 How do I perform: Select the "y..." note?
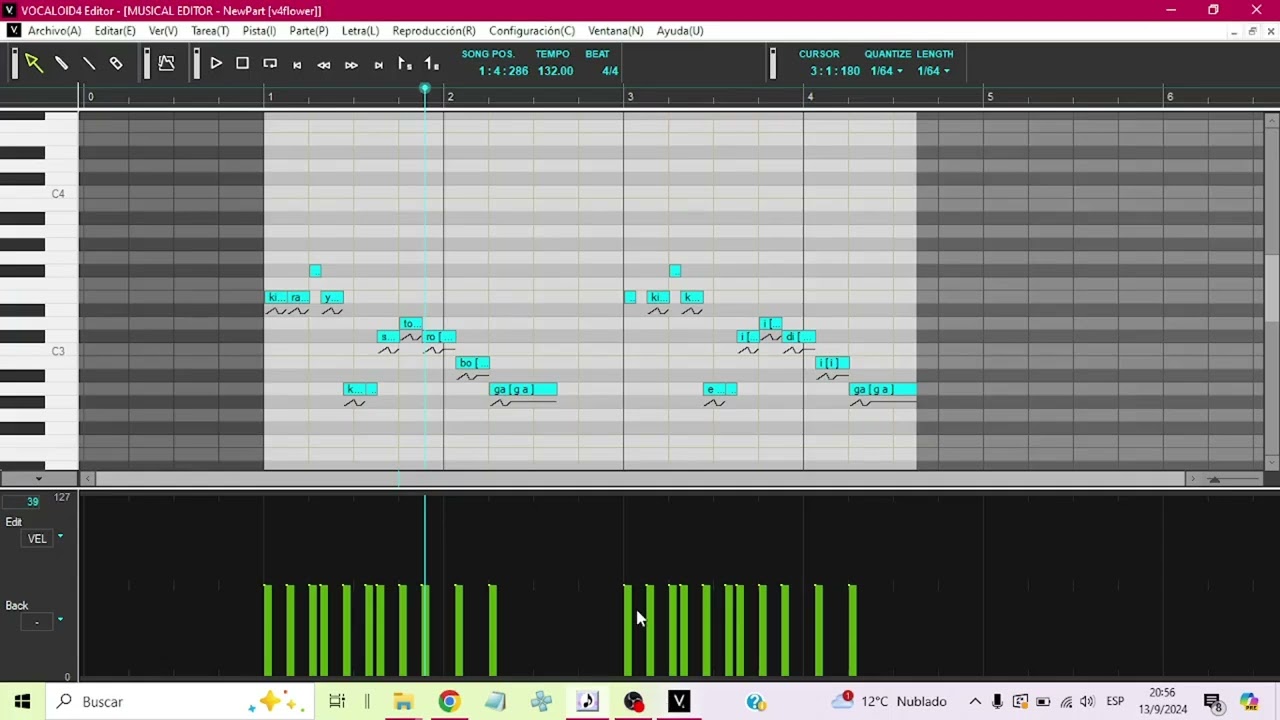(332, 297)
